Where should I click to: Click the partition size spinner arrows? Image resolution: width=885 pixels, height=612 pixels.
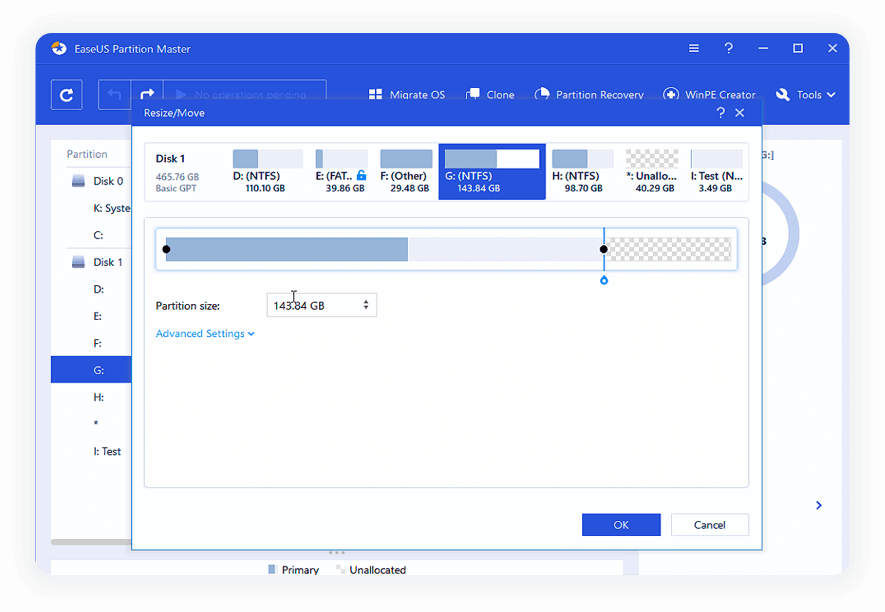[x=366, y=305]
